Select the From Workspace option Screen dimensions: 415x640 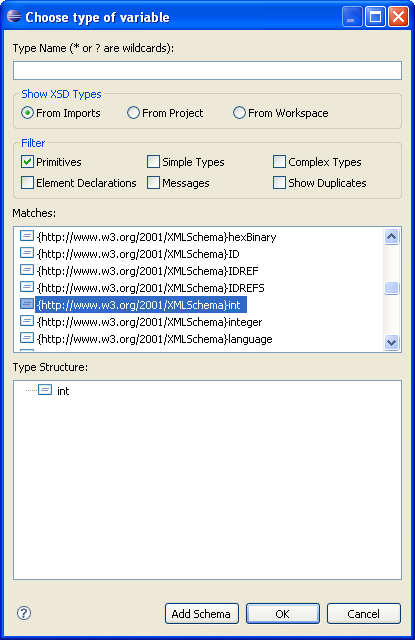point(239,113)
